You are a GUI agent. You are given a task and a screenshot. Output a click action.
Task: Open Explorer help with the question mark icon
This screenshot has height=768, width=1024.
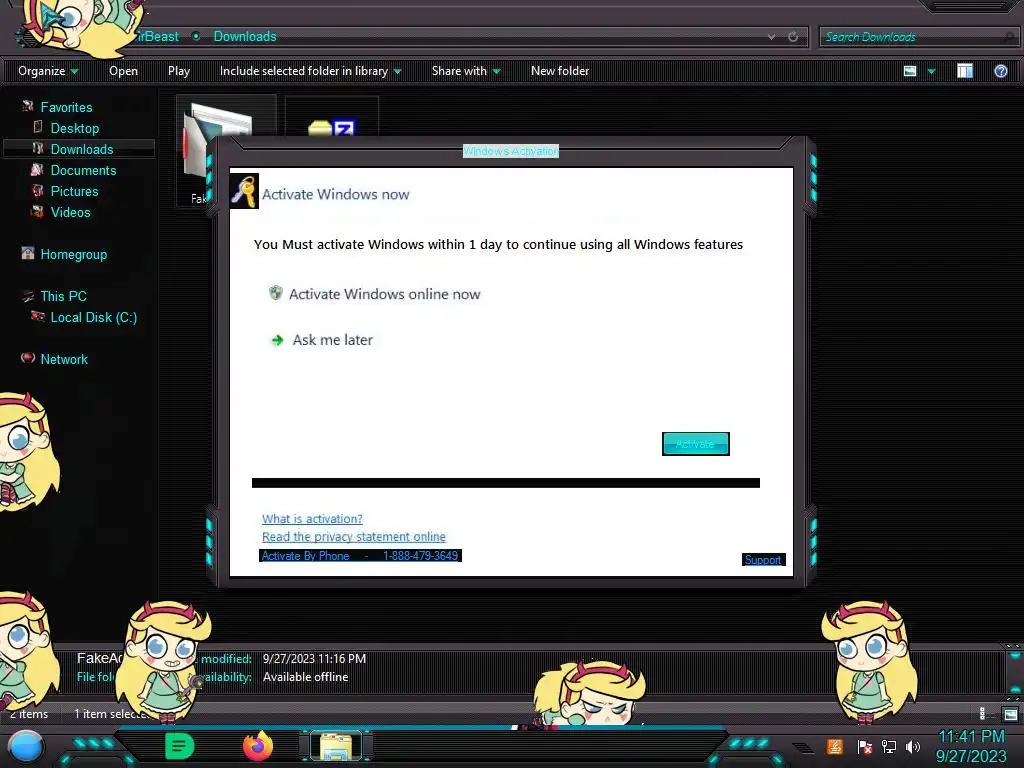(x=1000, y=71)
